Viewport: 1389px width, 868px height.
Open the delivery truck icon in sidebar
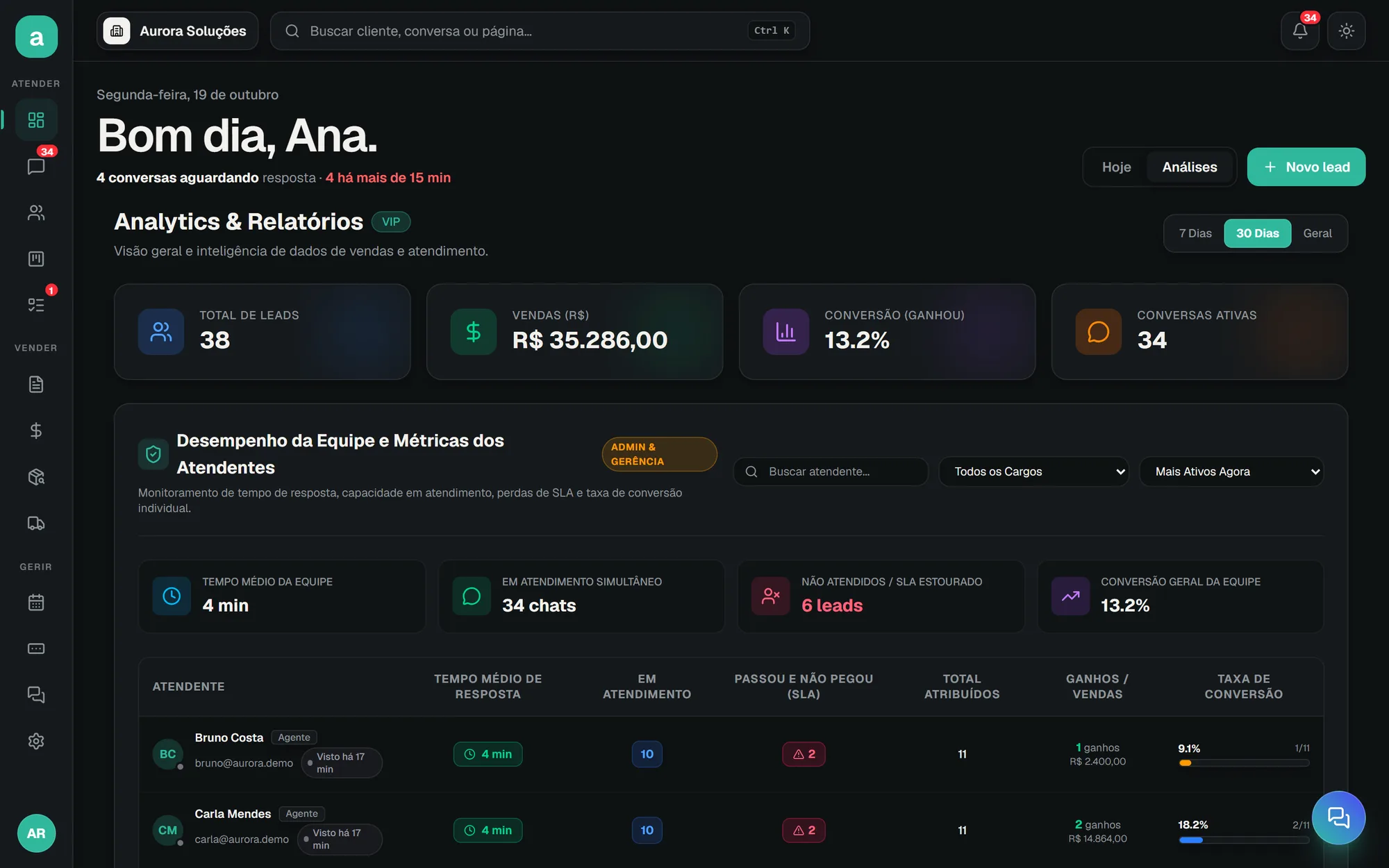click(x=36, y=523)
